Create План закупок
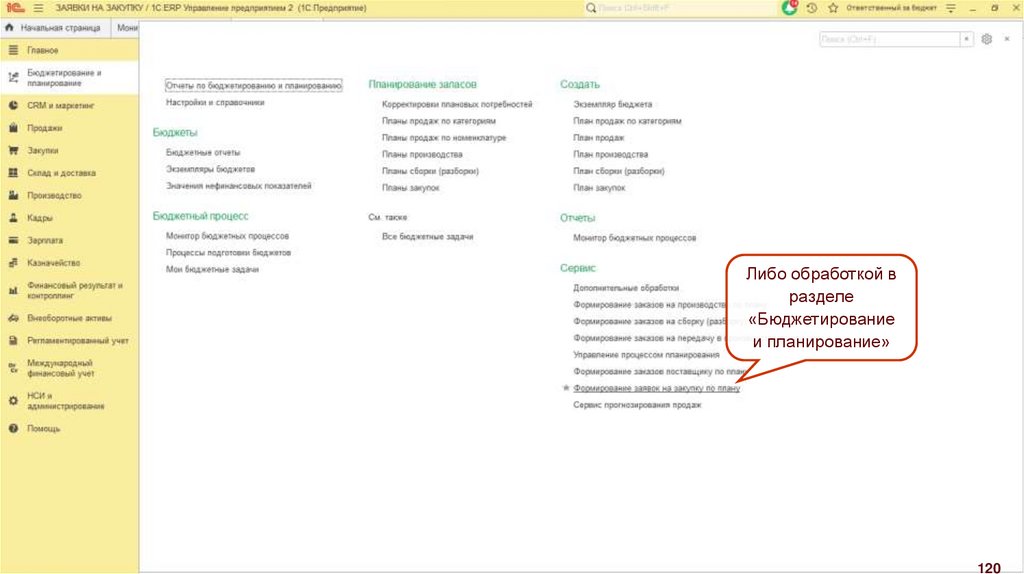The width and height of the screenshot is (1024, 574). point(599,188)
